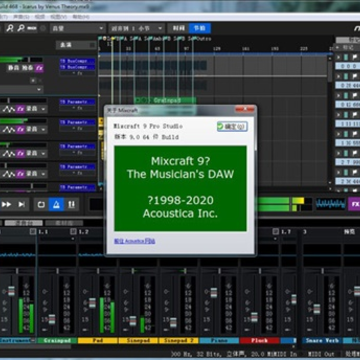The image size is (360, 360).
Task: Select the Grainpad clip on the timeline
Action: tap(165, 100)
